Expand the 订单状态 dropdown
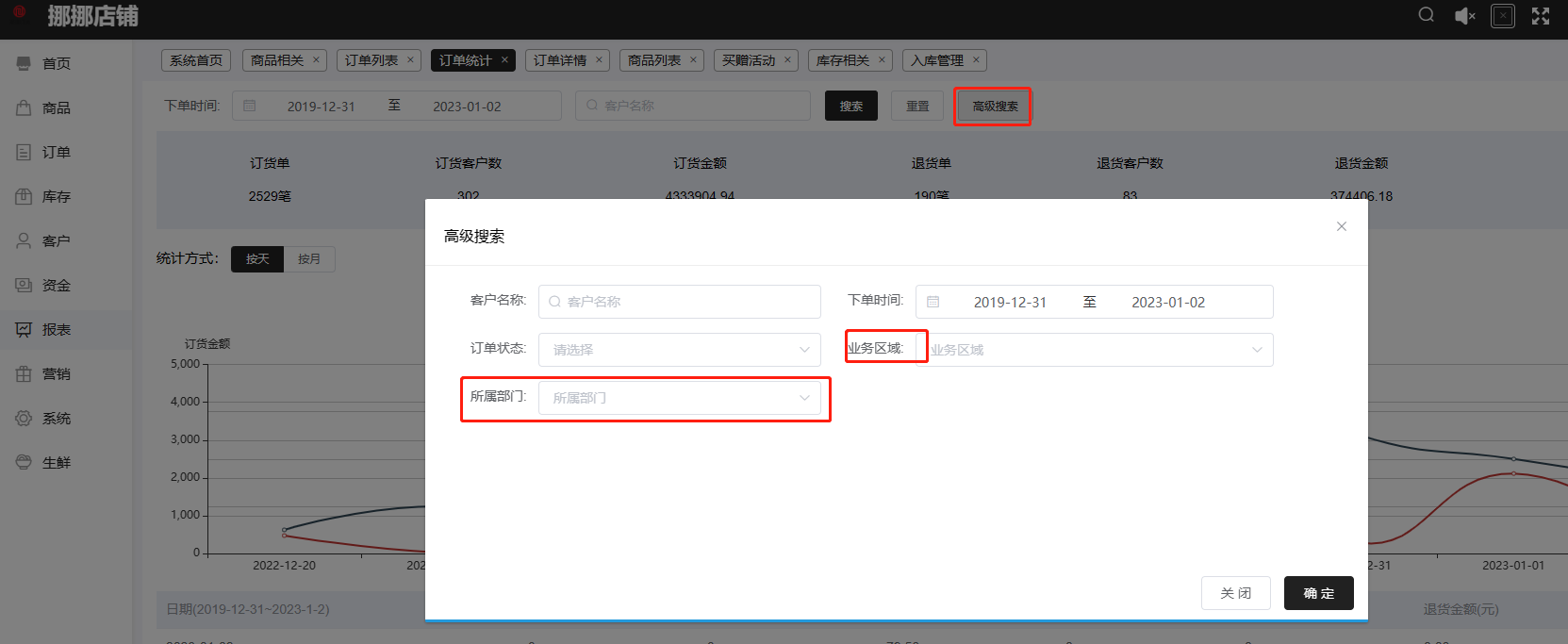The image size is (1568, 644). pos(679,350)
